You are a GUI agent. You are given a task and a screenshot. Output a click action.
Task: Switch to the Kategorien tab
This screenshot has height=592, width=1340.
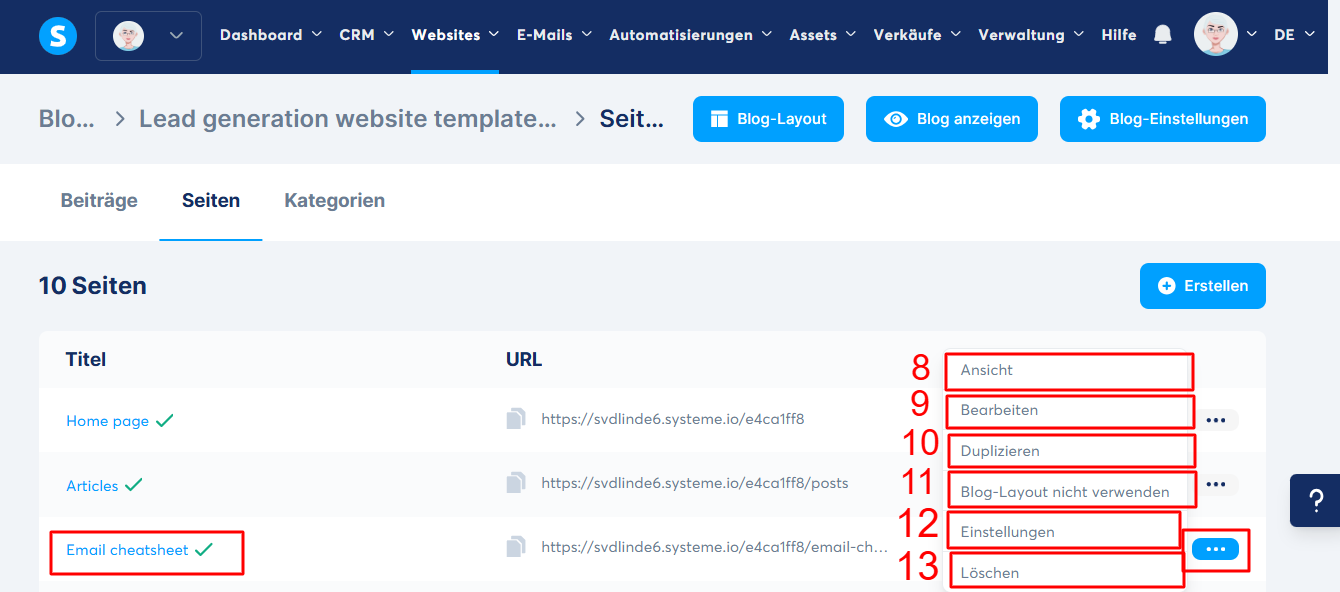click(x=335, y=201)
